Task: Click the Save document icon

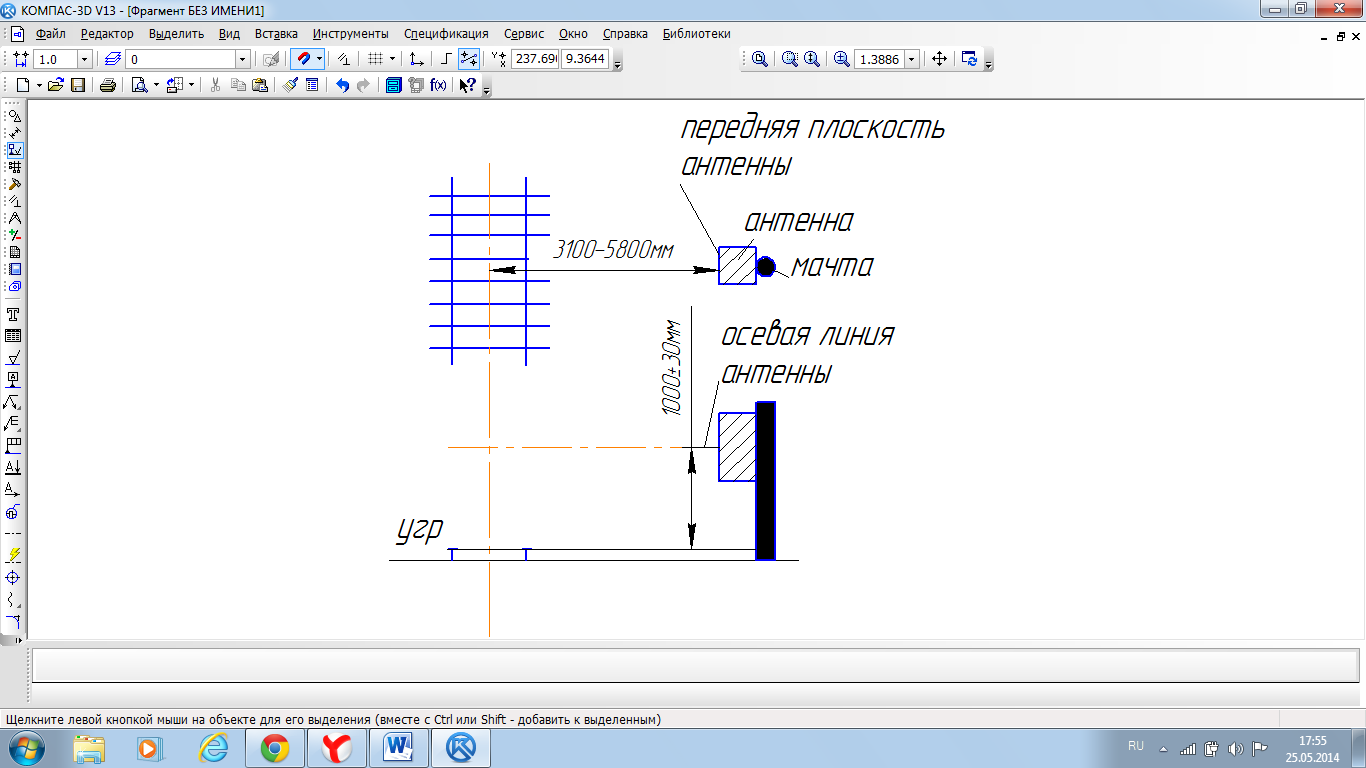Action: click(x=77, y=85)
